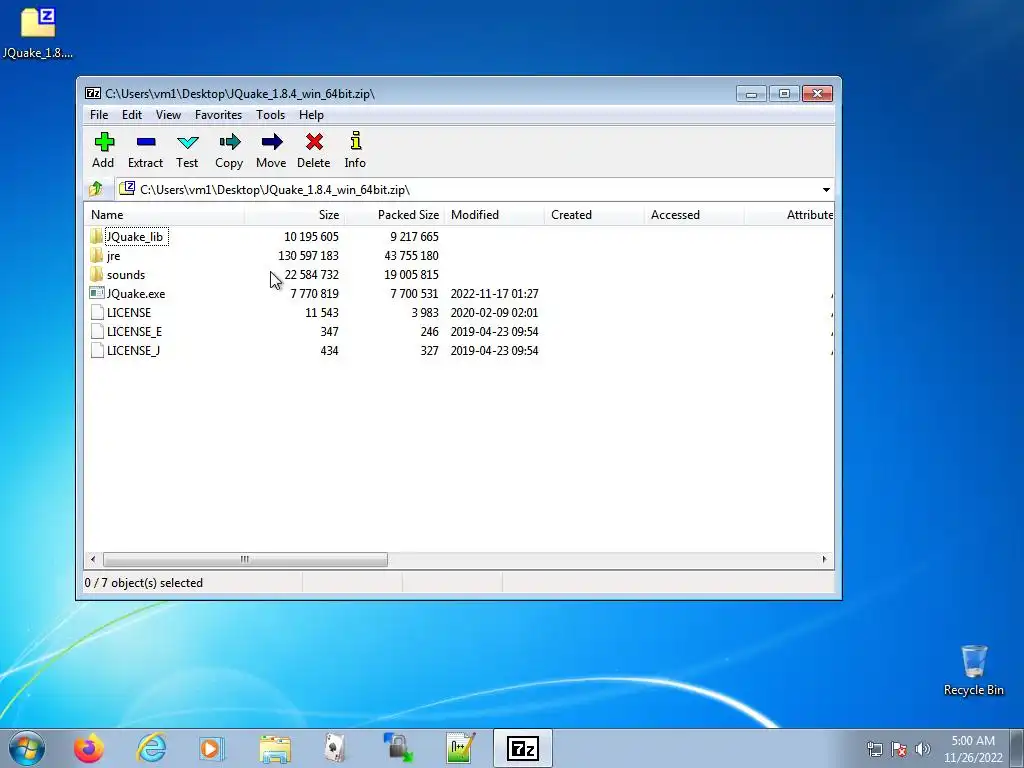Sort by the Accessed column header
This screenshot has width=1024, height=768.
coord(694,215)
